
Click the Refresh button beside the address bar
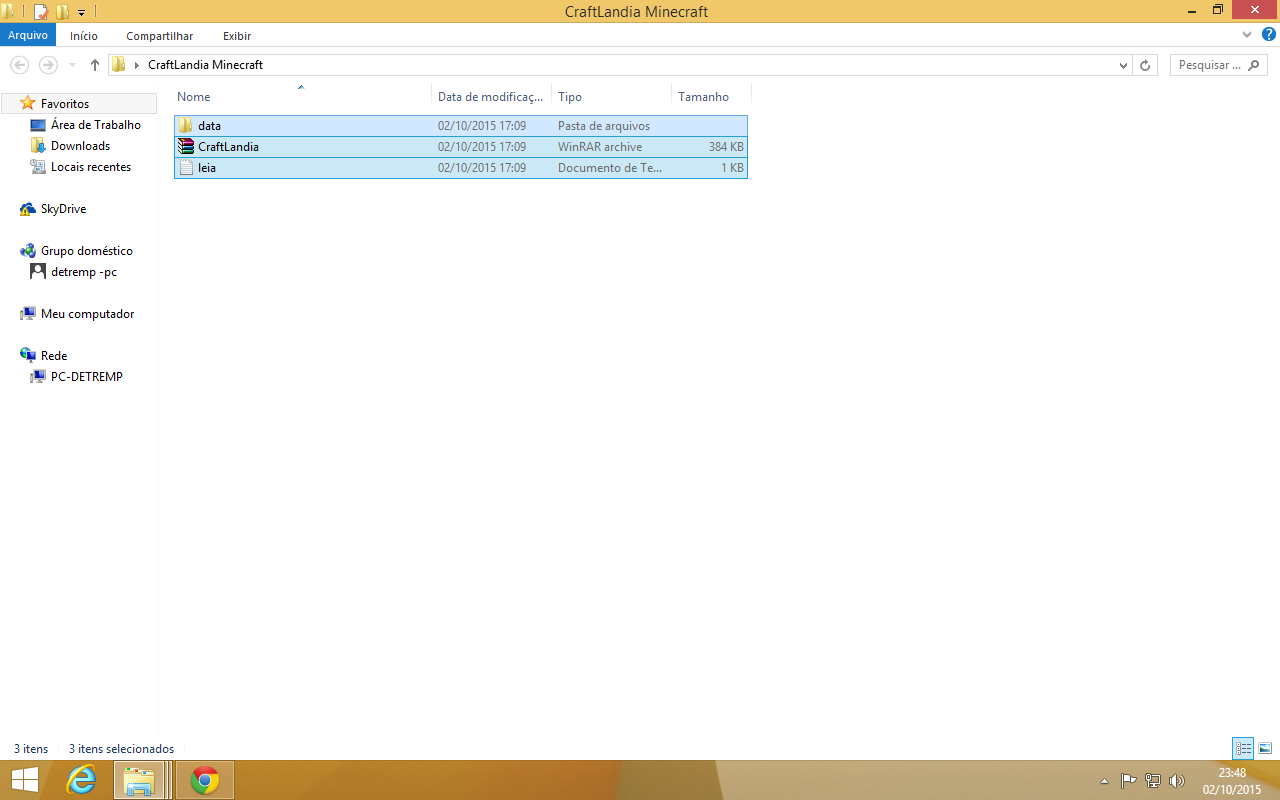(1146, 65)
